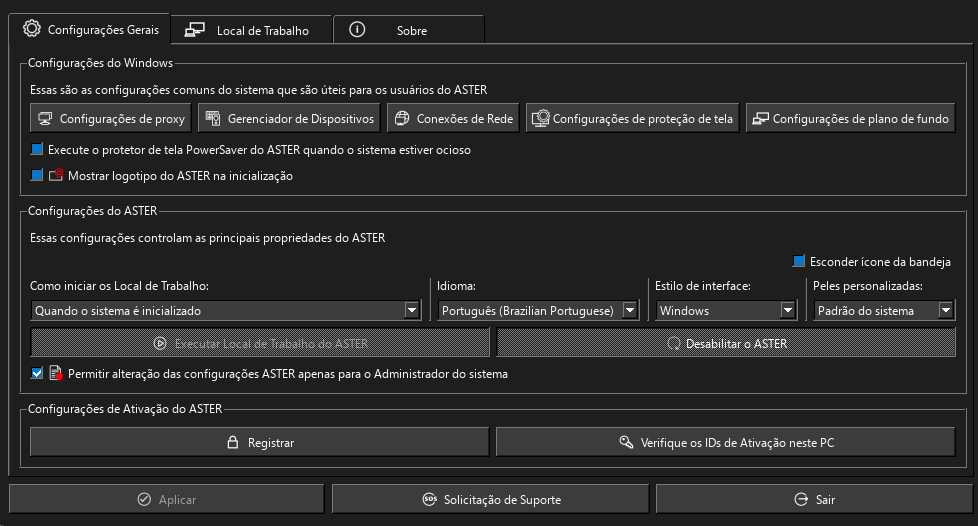Click the Aplicar button
Image resolution: width=978 pixels, height=526 pixels.
(167, 499)
